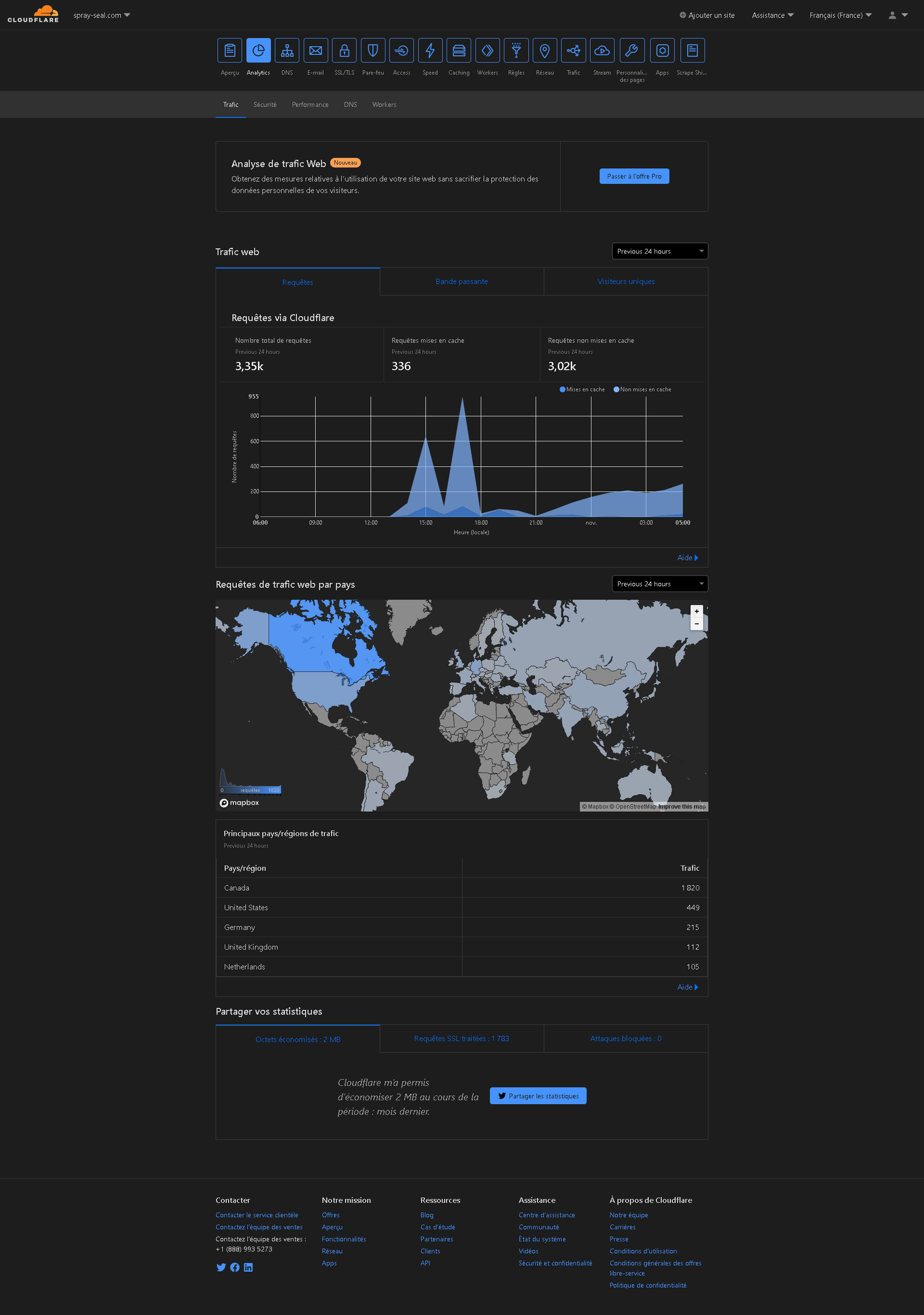Image resolution: width=924 pixels, height=1315 pixels.
Task: Click the mapbox logo on map
Action: (x=239, y=803)
